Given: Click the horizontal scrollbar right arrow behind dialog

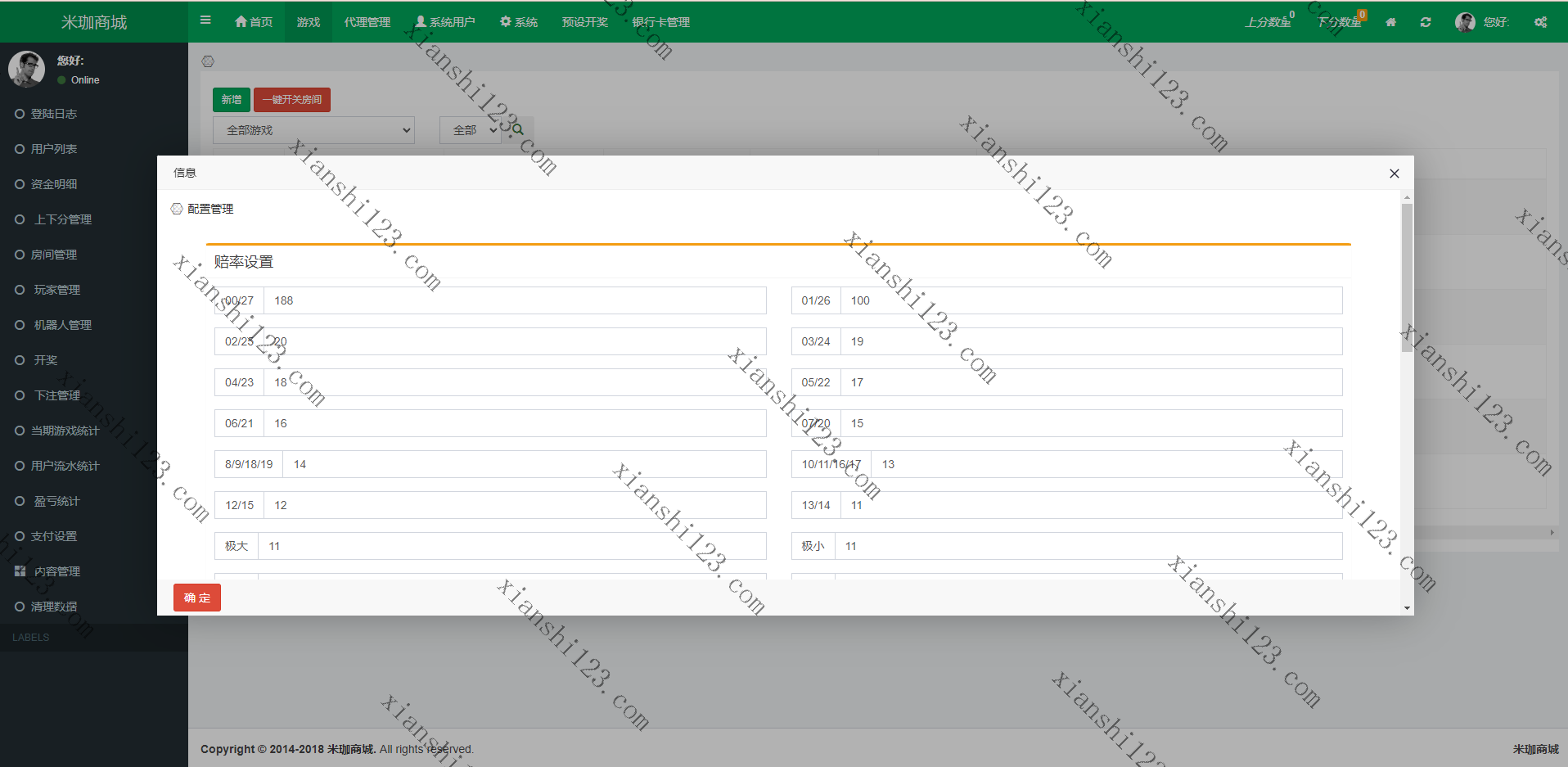Looking at the screenshot, I should click(1552, 532).
